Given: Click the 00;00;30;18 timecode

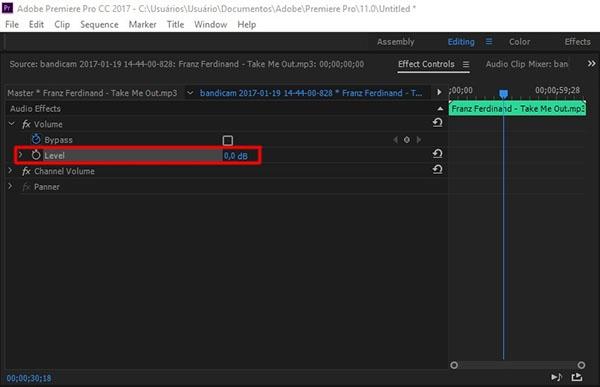Looking at the screenshot, I should pyautogui.click(x=29, y=378).
